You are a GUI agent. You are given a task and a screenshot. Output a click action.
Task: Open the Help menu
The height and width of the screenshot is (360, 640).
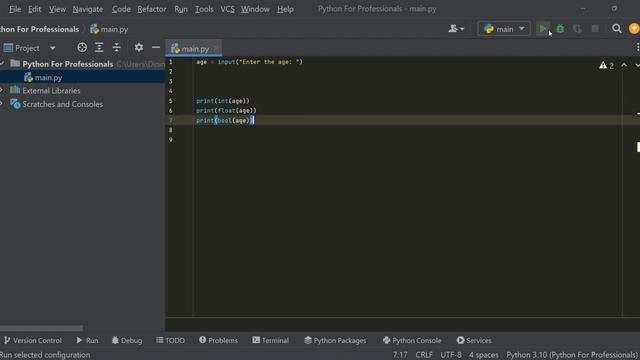[285, 9]
